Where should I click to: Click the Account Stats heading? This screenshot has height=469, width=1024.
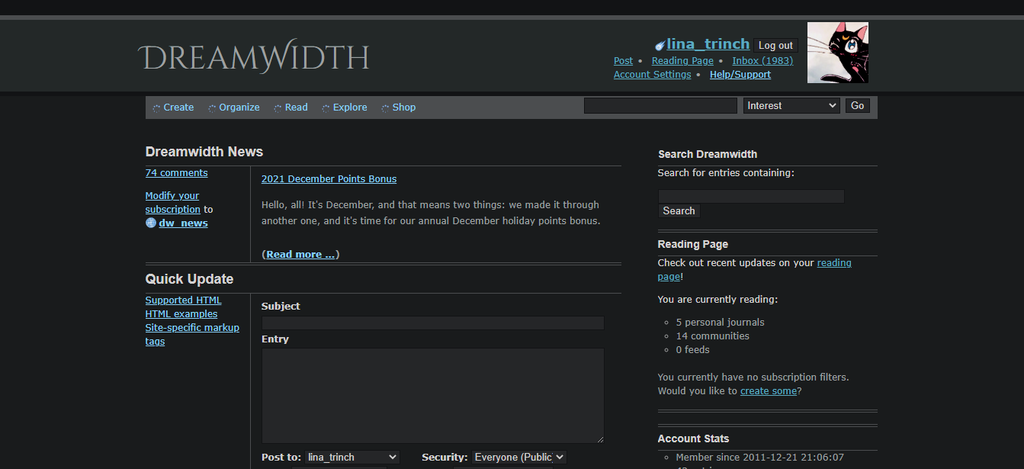693,438
